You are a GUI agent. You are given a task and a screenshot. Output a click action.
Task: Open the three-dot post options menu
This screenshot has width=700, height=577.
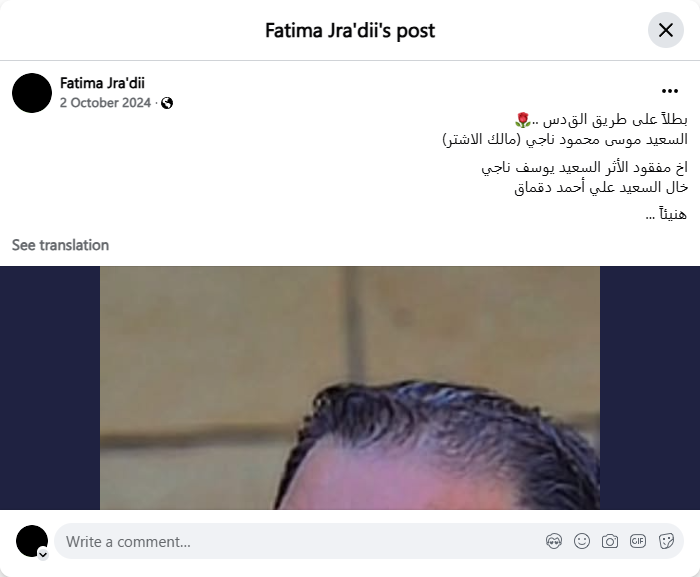click(x=670, y=91)
